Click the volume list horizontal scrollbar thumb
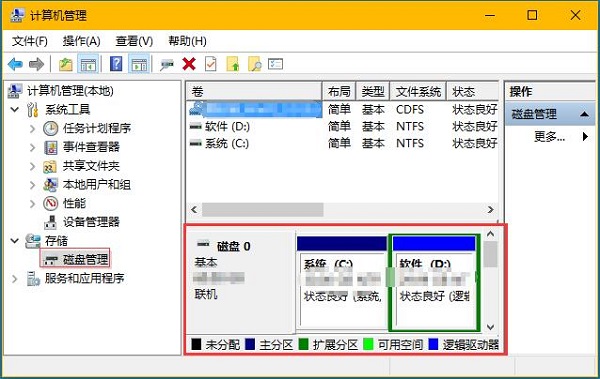600x379 pixels. coord(262,209)
